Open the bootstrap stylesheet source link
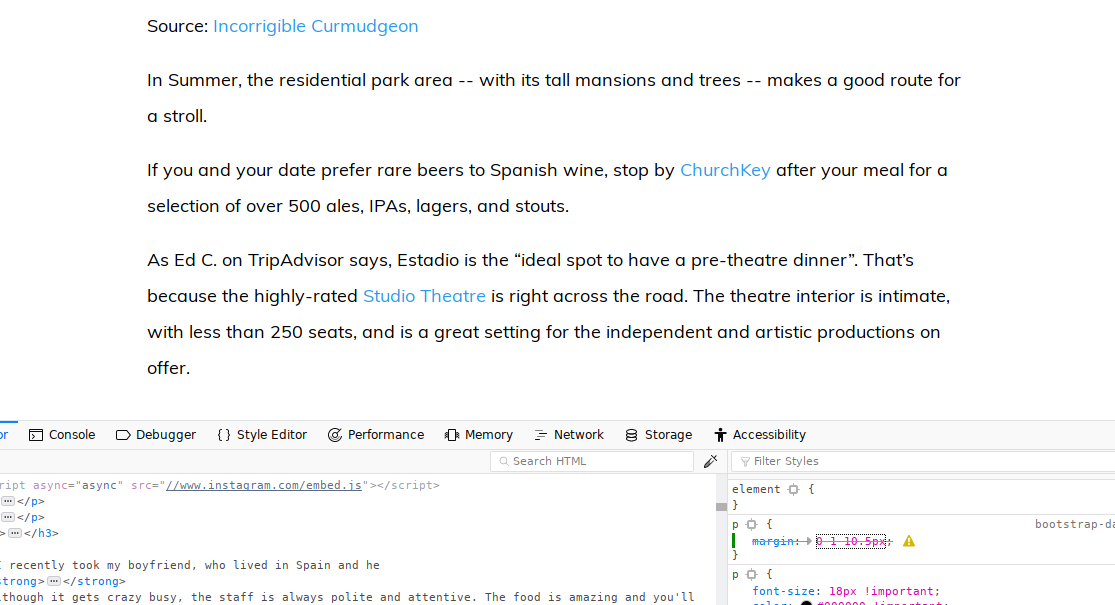This screenshot has width=1115, height=605. [x=1074, y=525]
